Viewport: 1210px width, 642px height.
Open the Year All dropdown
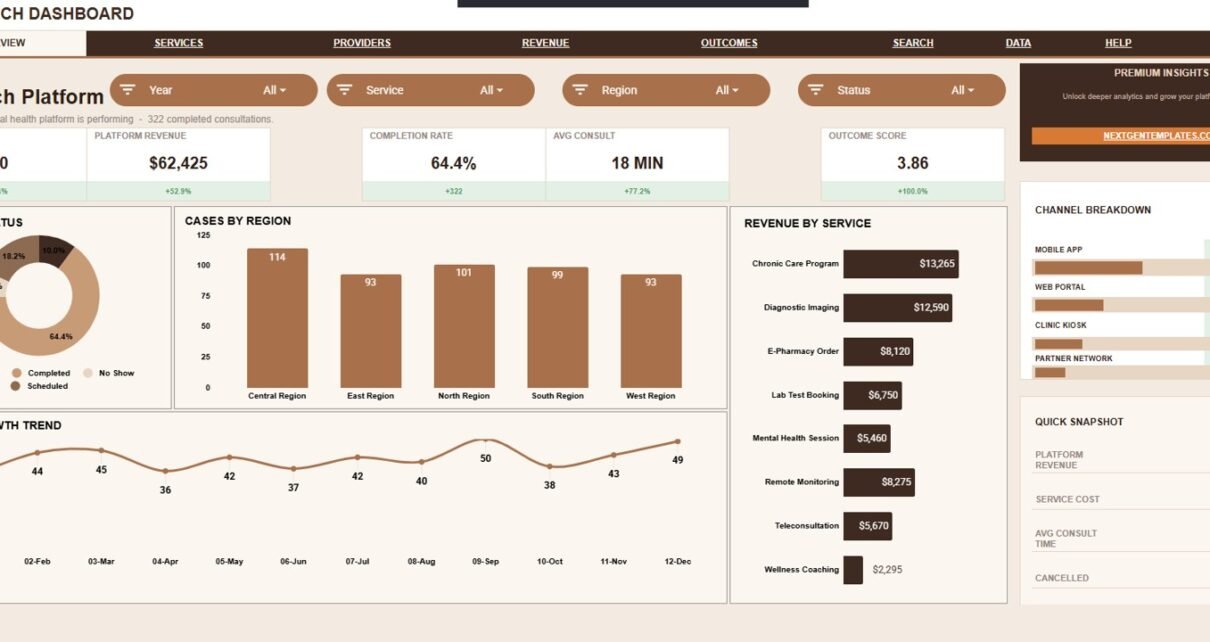(274, 90)
